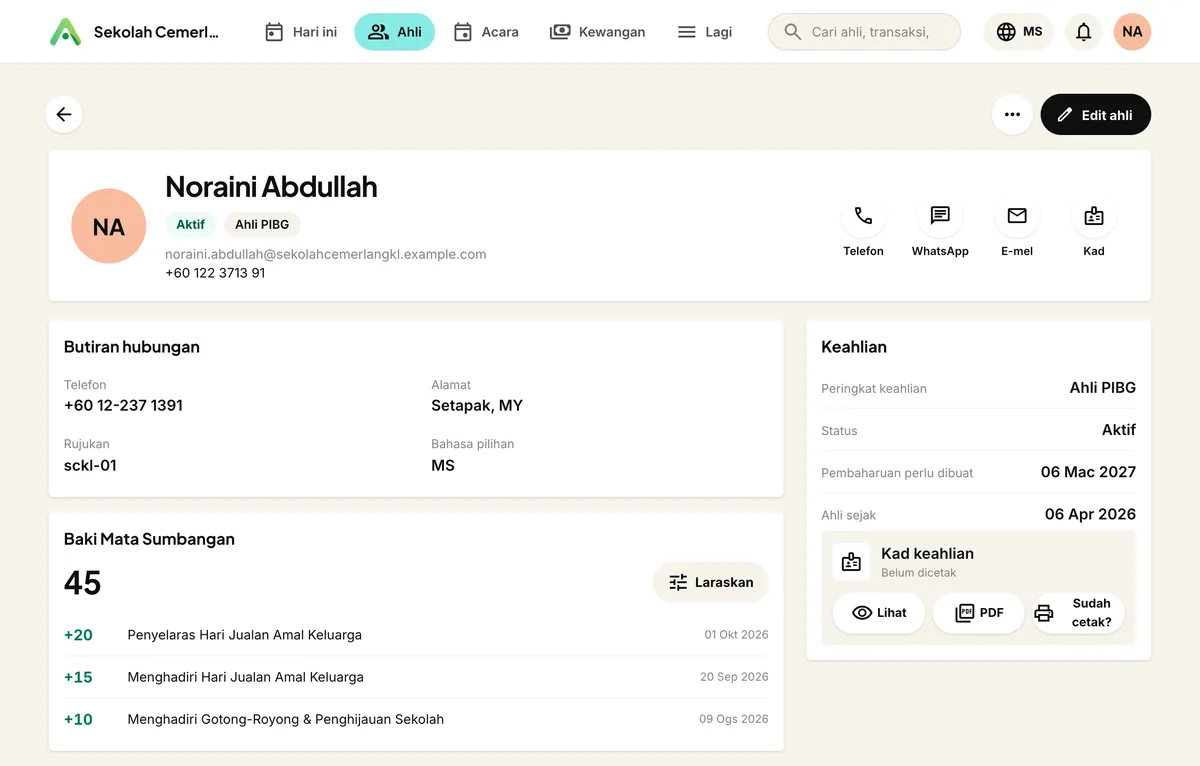Click the large NA profile avatar
Viewport: 1200px width, 766px height.
[x=109, y=226]
